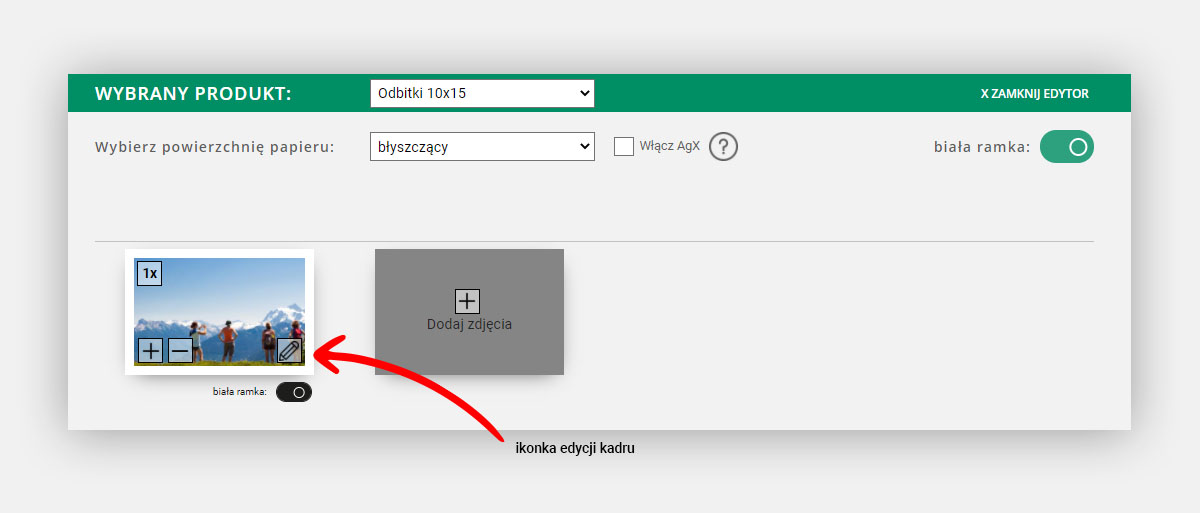Click the Włącz AgX label text
Image resolution: width=1200 pixels, height=513 pixels.
[670, 147]
